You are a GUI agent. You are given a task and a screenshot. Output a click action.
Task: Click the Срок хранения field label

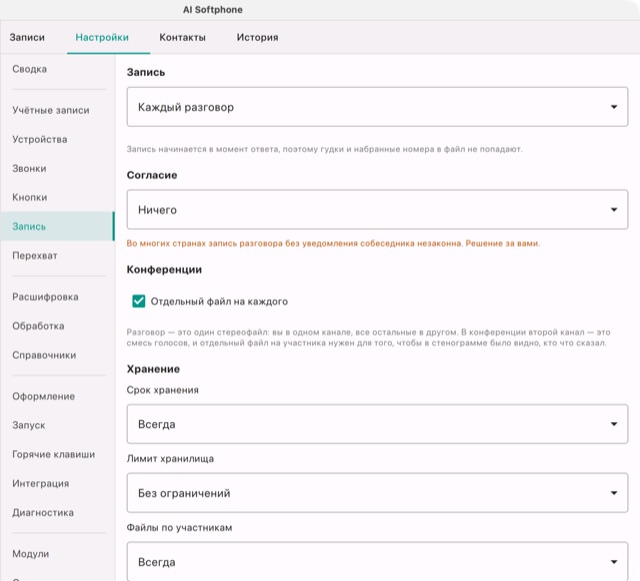click(162, 390)
